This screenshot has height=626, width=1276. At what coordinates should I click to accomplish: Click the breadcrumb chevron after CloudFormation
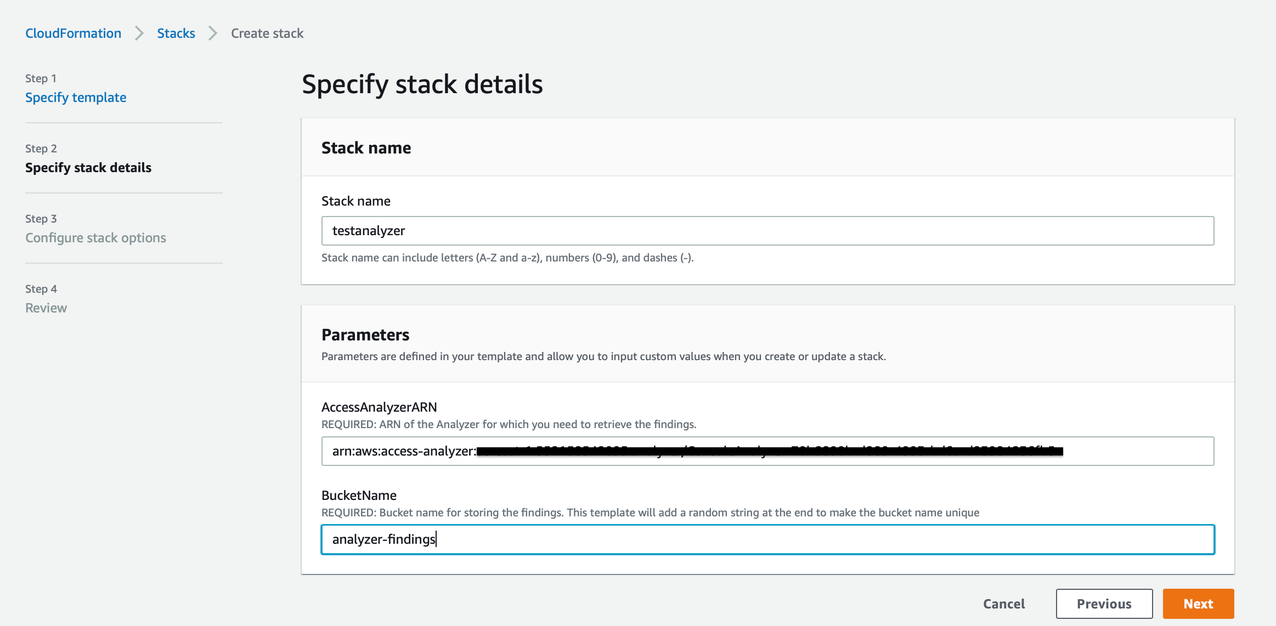point(139,33)
